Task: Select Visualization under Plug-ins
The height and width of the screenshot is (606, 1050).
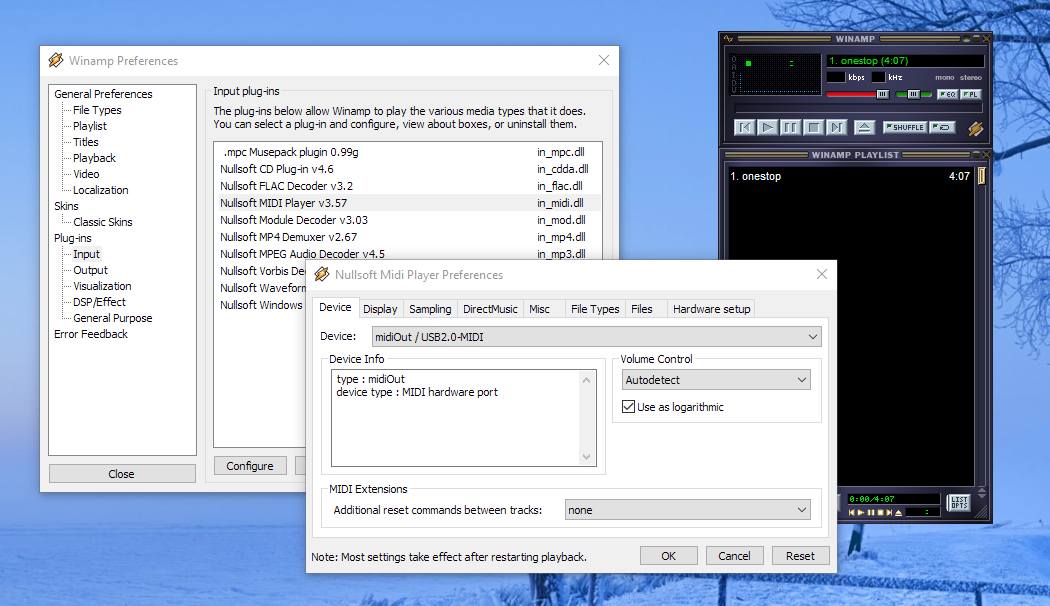Action: 102,286
